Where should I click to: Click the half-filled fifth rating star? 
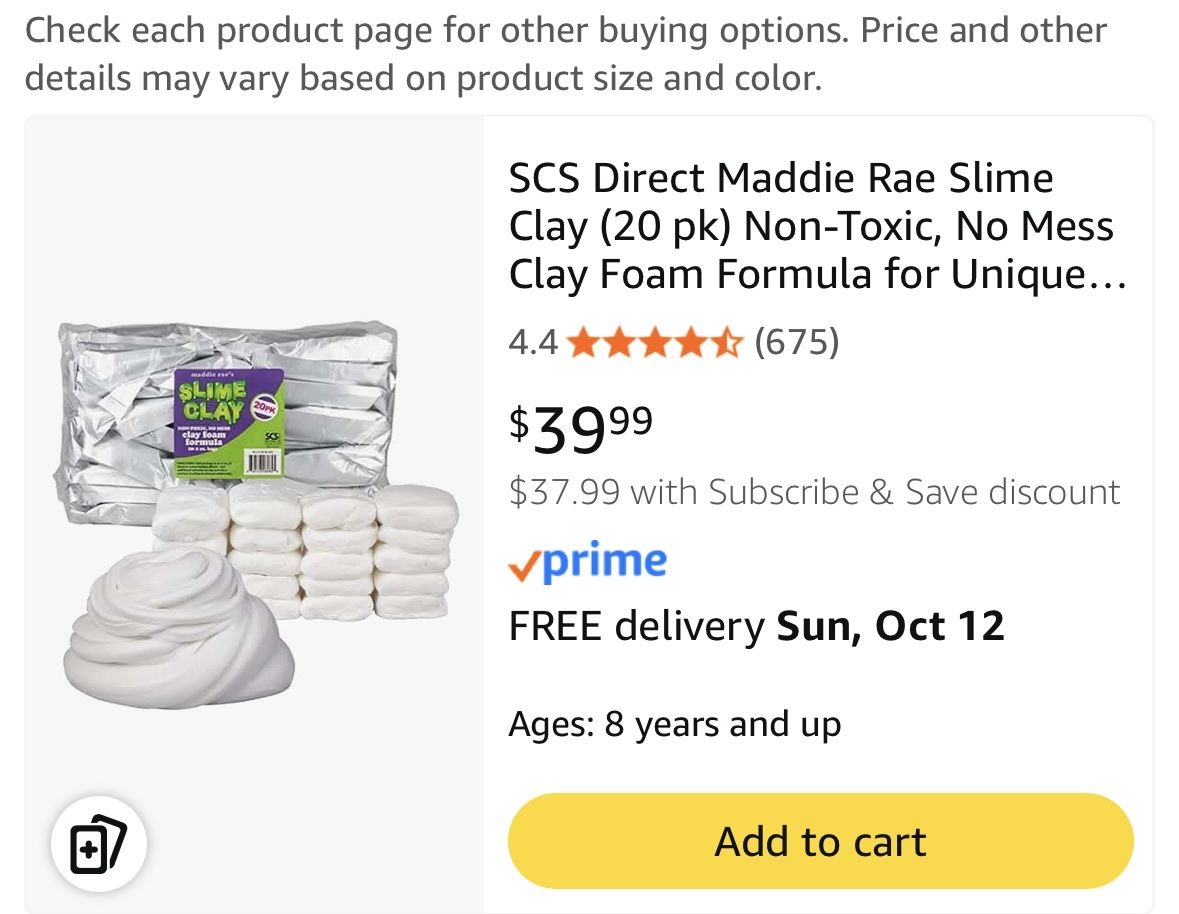click(x=726, y=343)
